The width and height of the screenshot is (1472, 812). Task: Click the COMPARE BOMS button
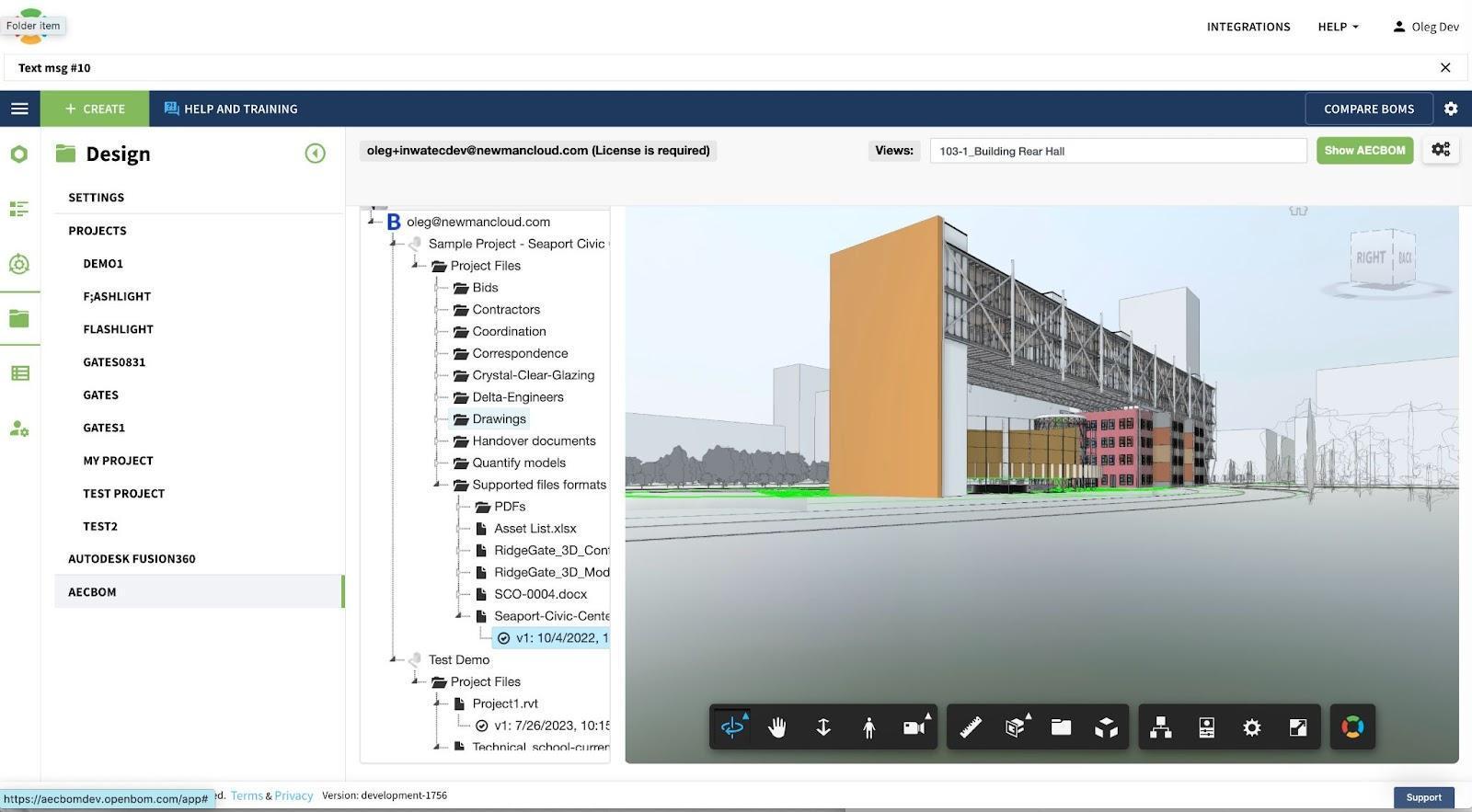1369,109
